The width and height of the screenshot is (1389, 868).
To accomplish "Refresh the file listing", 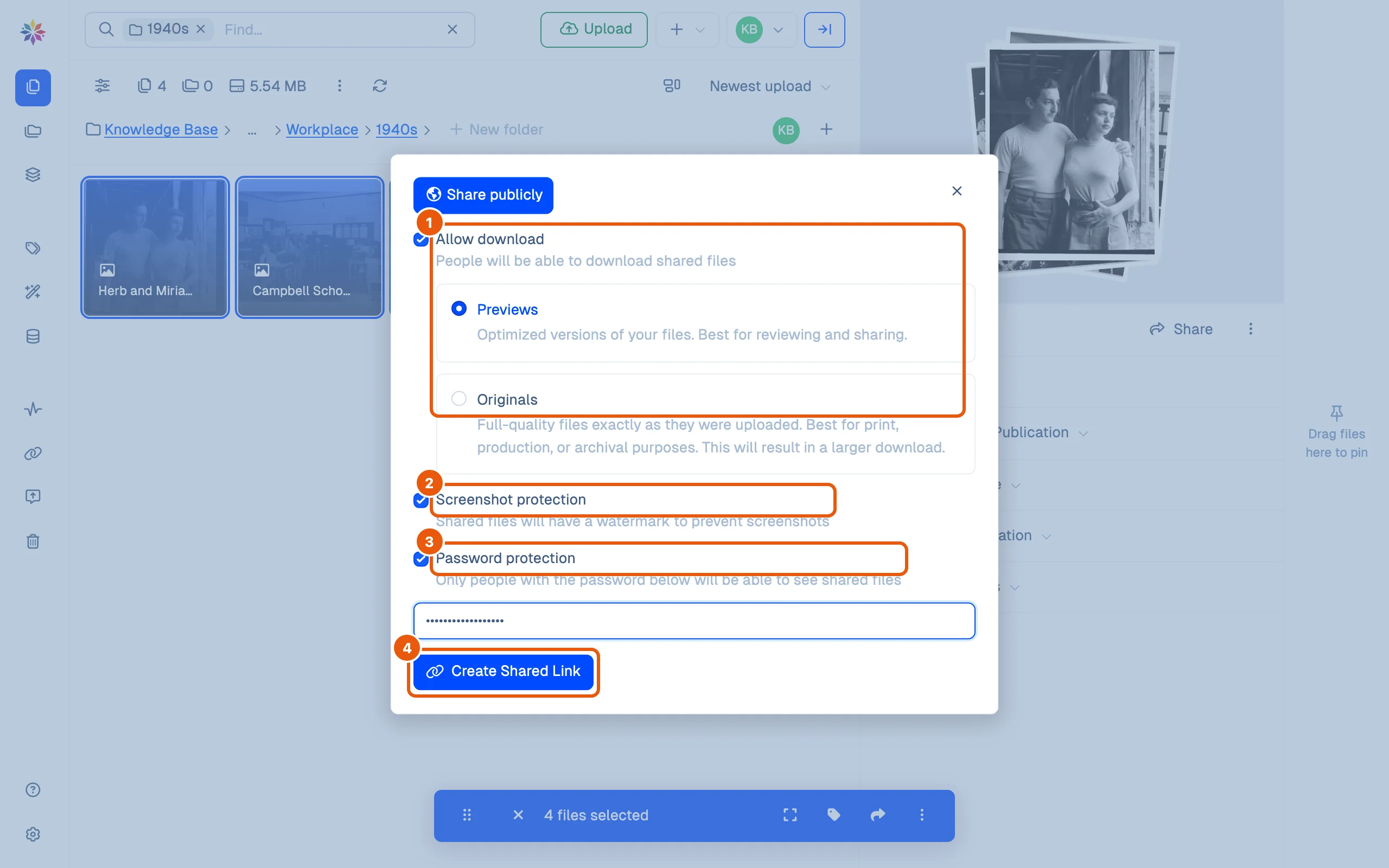I will pos(380,86).
